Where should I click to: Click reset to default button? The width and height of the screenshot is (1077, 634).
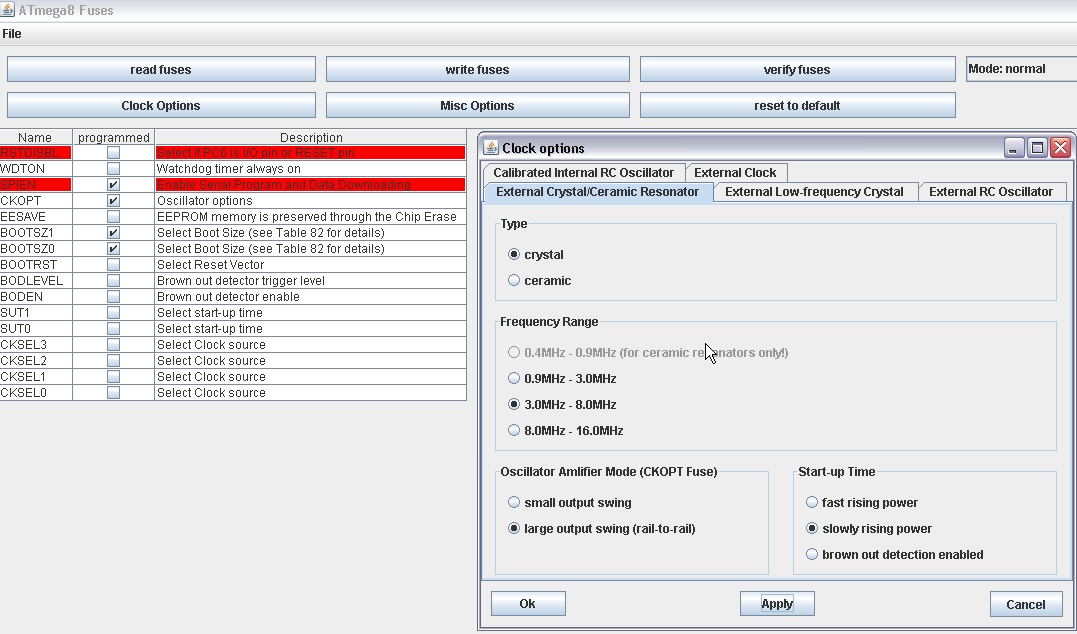pos(797,106)
